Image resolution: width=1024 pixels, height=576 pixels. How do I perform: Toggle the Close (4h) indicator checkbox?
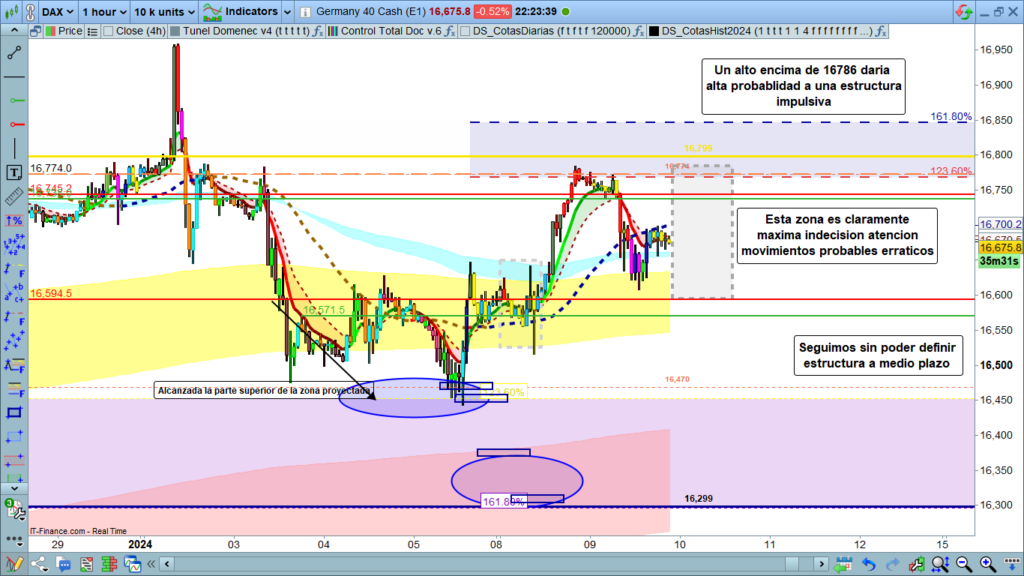[108, 31]
